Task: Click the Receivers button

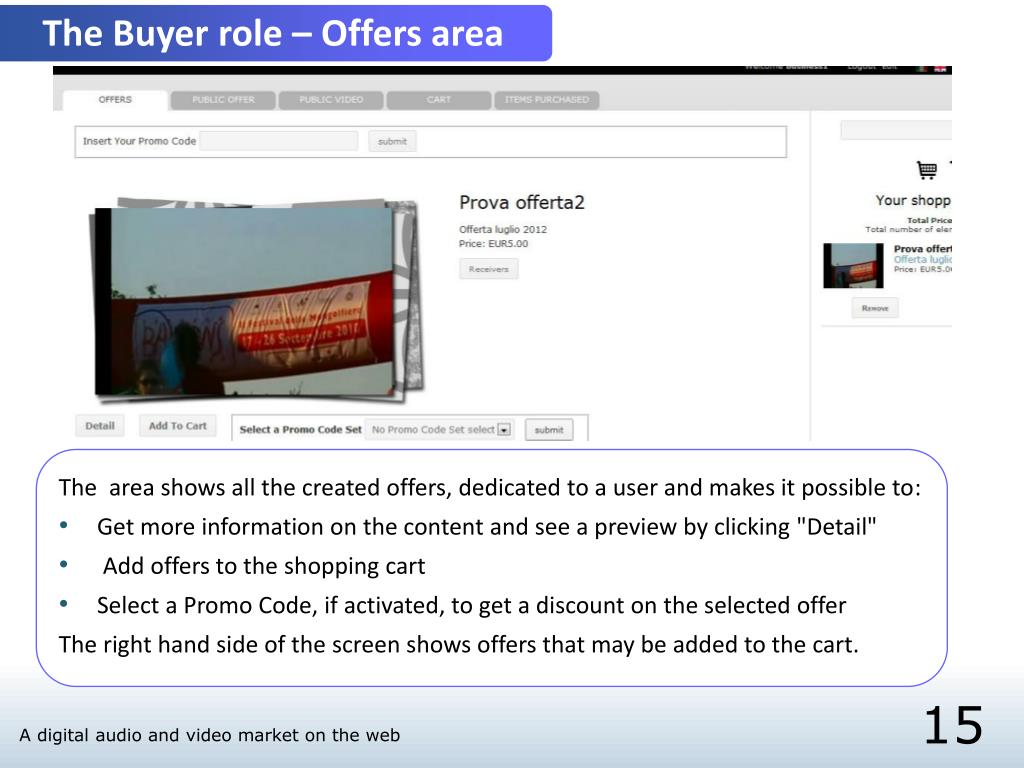Action: 488,269
